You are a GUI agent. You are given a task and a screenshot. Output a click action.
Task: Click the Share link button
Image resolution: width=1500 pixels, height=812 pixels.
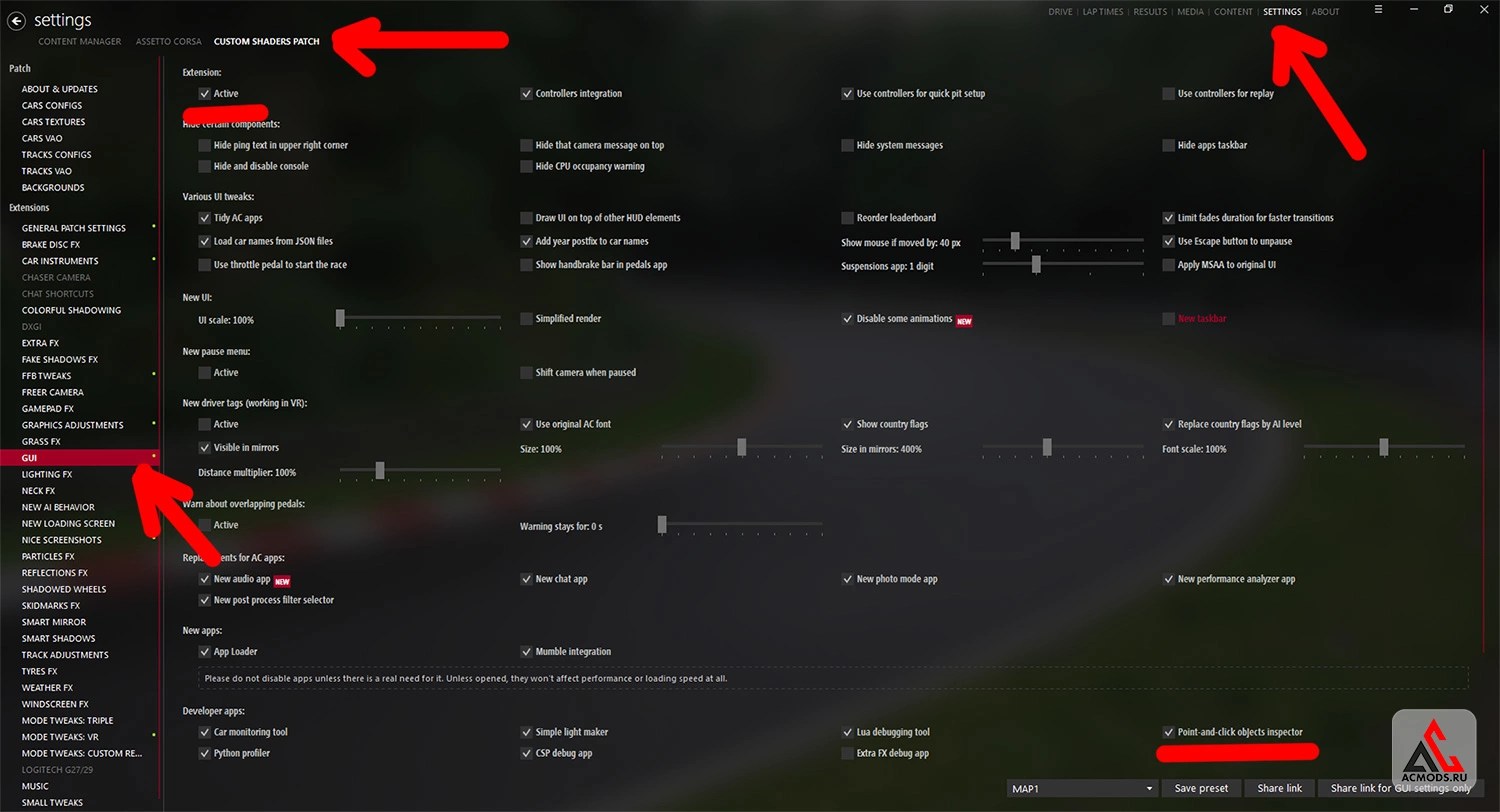(1279, 788)
